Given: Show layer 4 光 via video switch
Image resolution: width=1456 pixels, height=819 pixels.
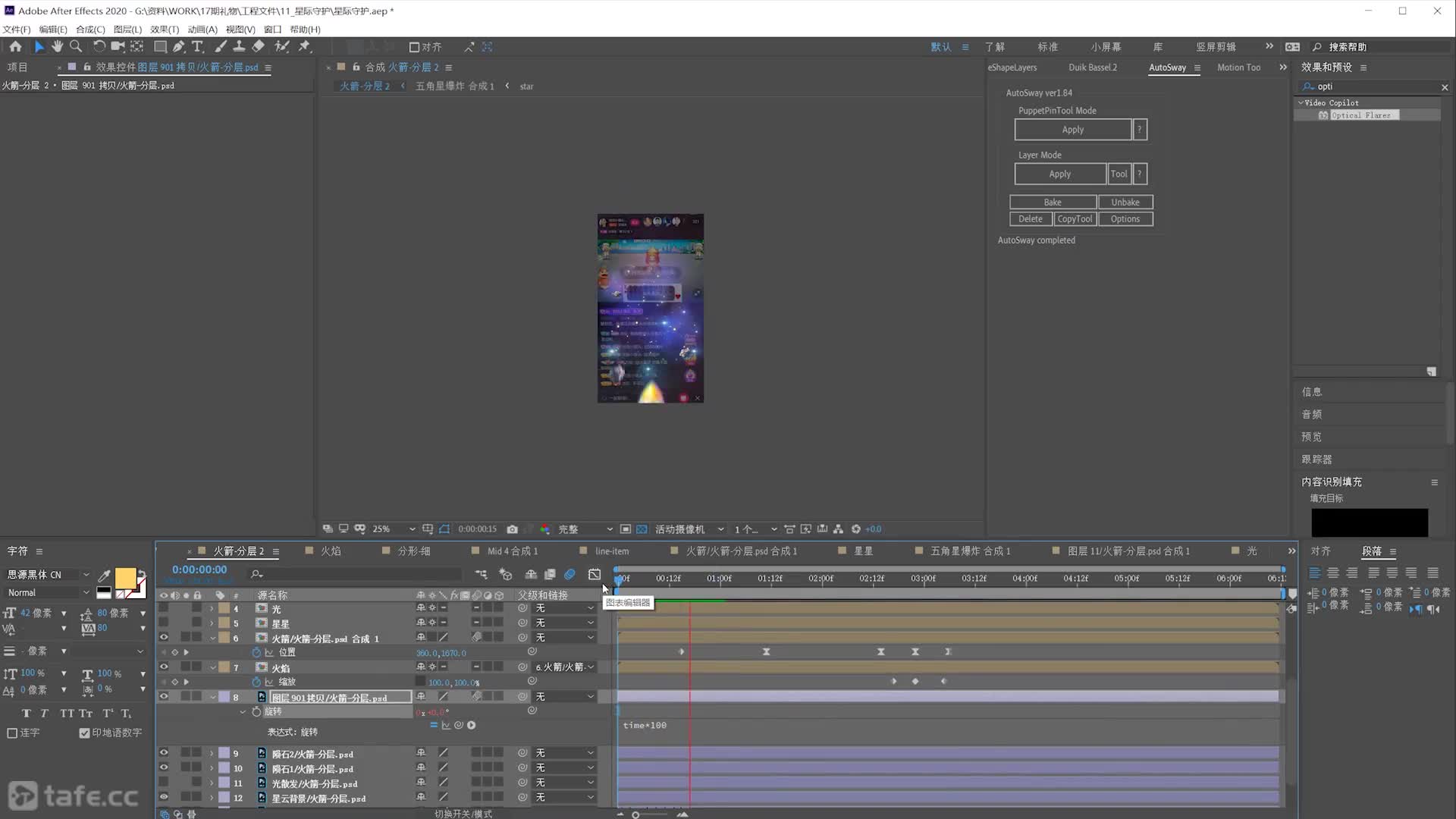Looking at the screenshot, I should pos(164,608).
